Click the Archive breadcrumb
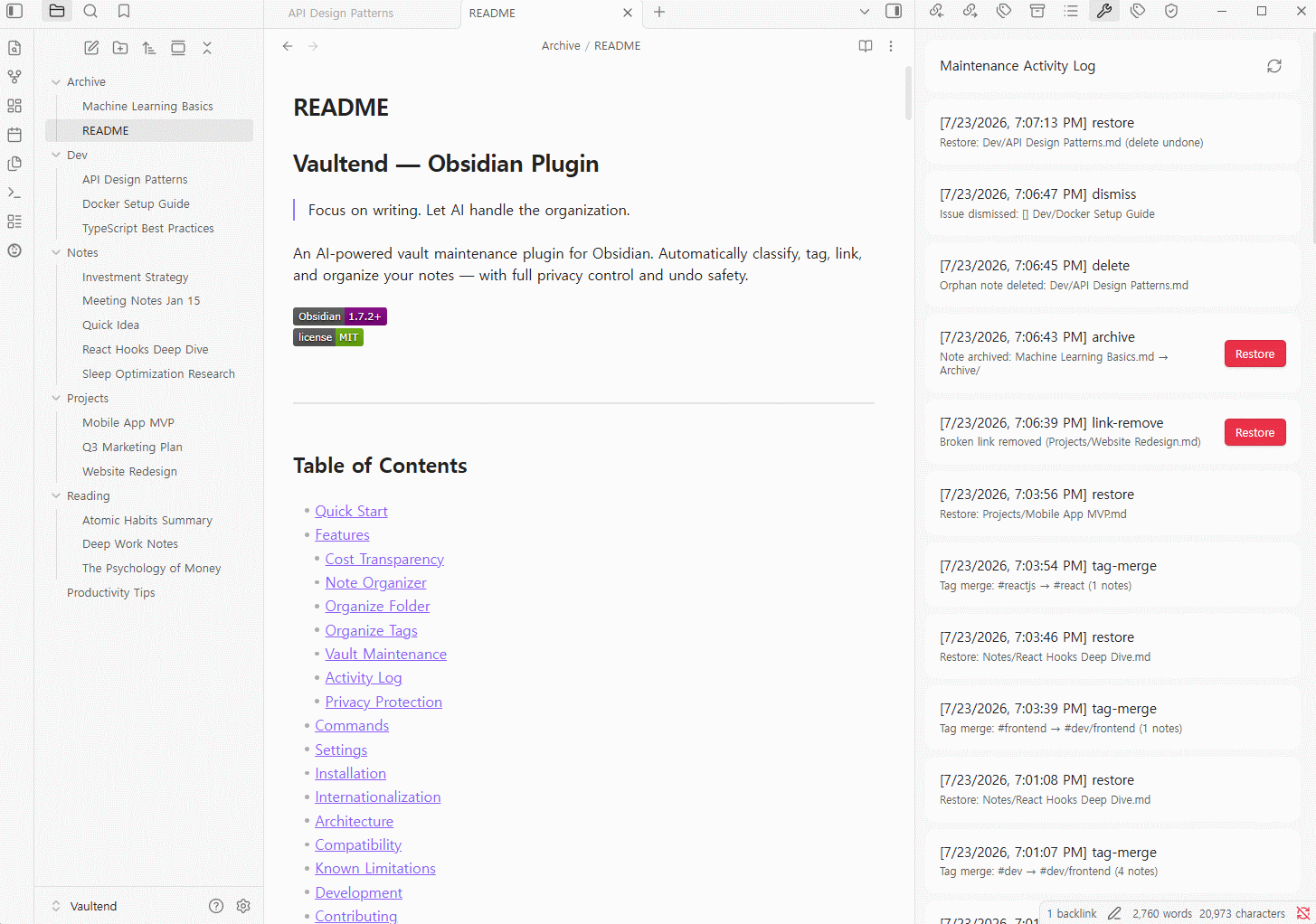 tap(561, 46)
